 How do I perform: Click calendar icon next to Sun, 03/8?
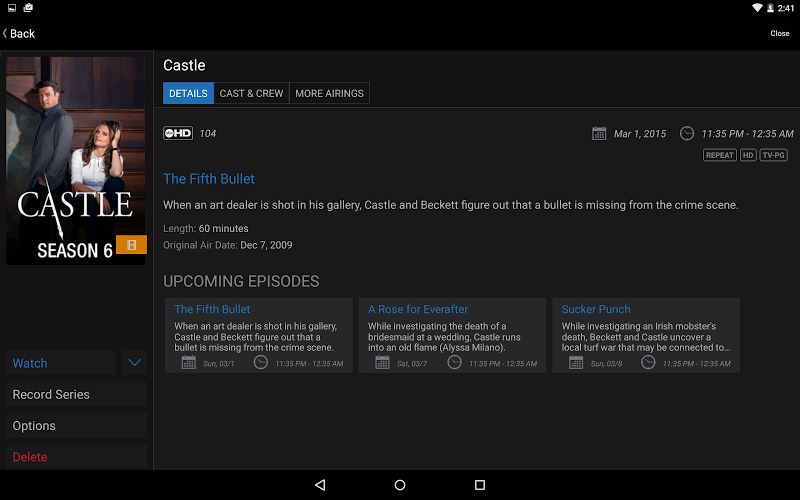[x=576, y=363]
